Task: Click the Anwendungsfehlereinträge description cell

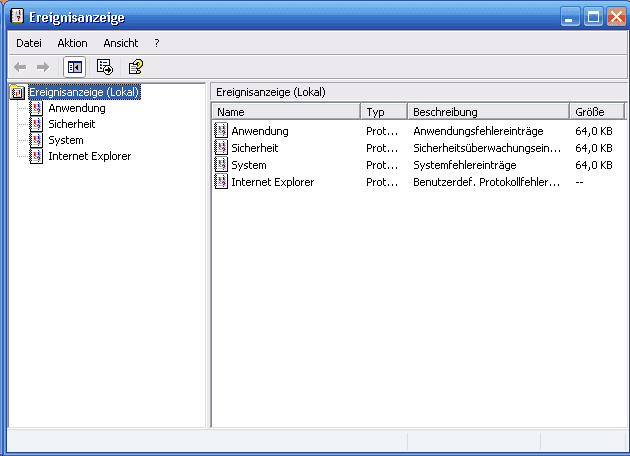Action: coord(478,131)
